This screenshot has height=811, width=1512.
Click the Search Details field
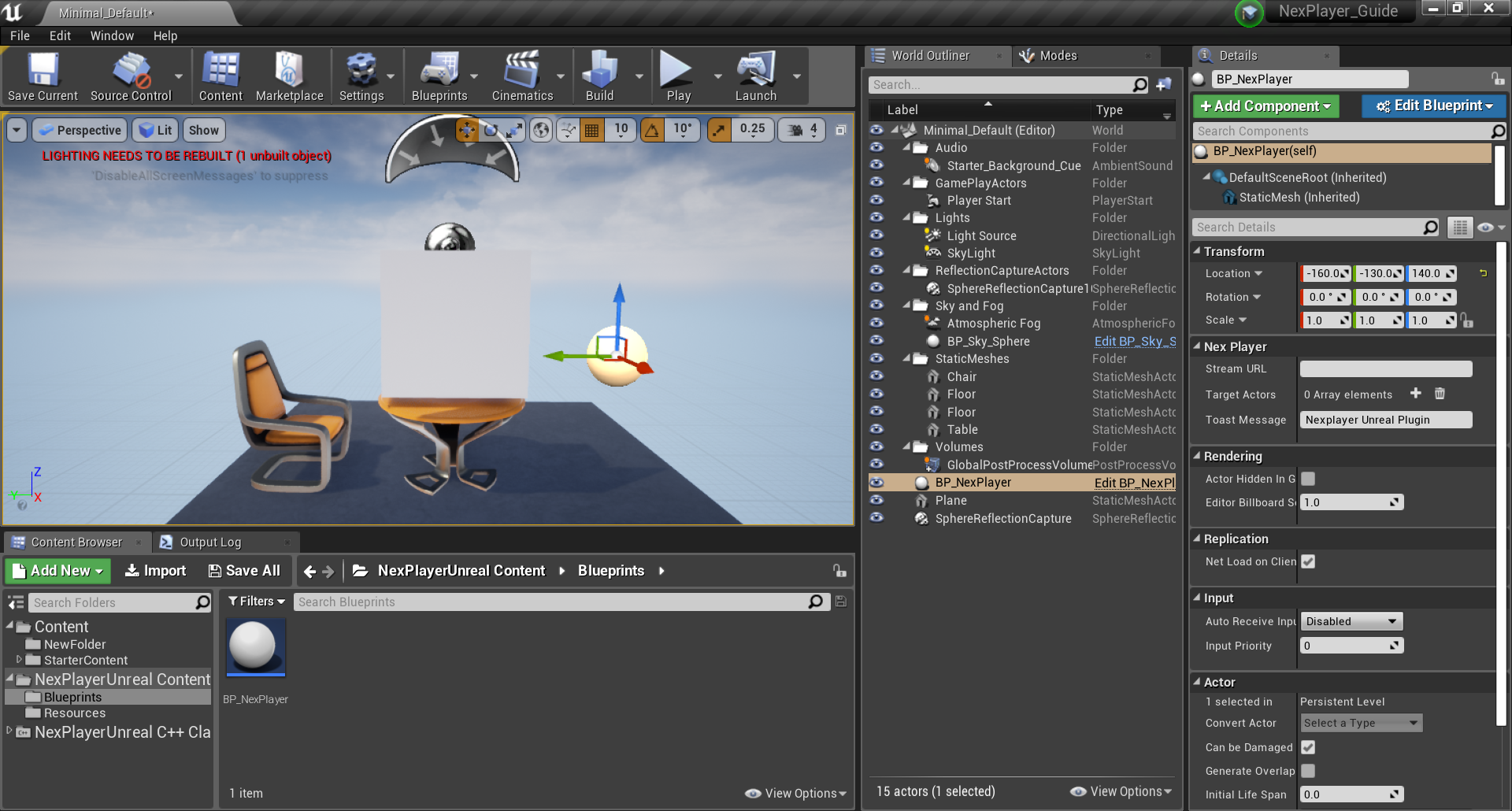1316,228
